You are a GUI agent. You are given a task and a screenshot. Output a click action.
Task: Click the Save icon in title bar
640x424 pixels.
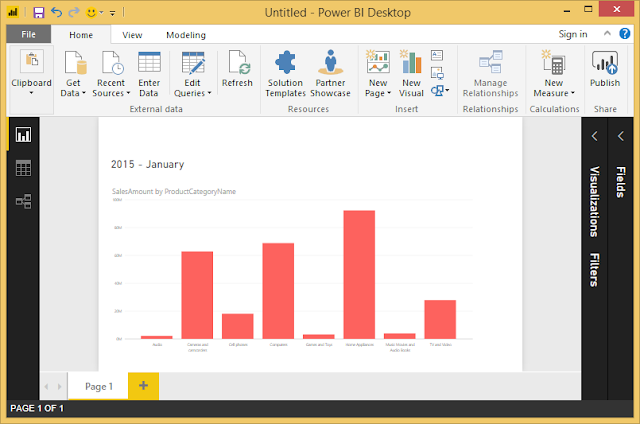click(39, 12)
